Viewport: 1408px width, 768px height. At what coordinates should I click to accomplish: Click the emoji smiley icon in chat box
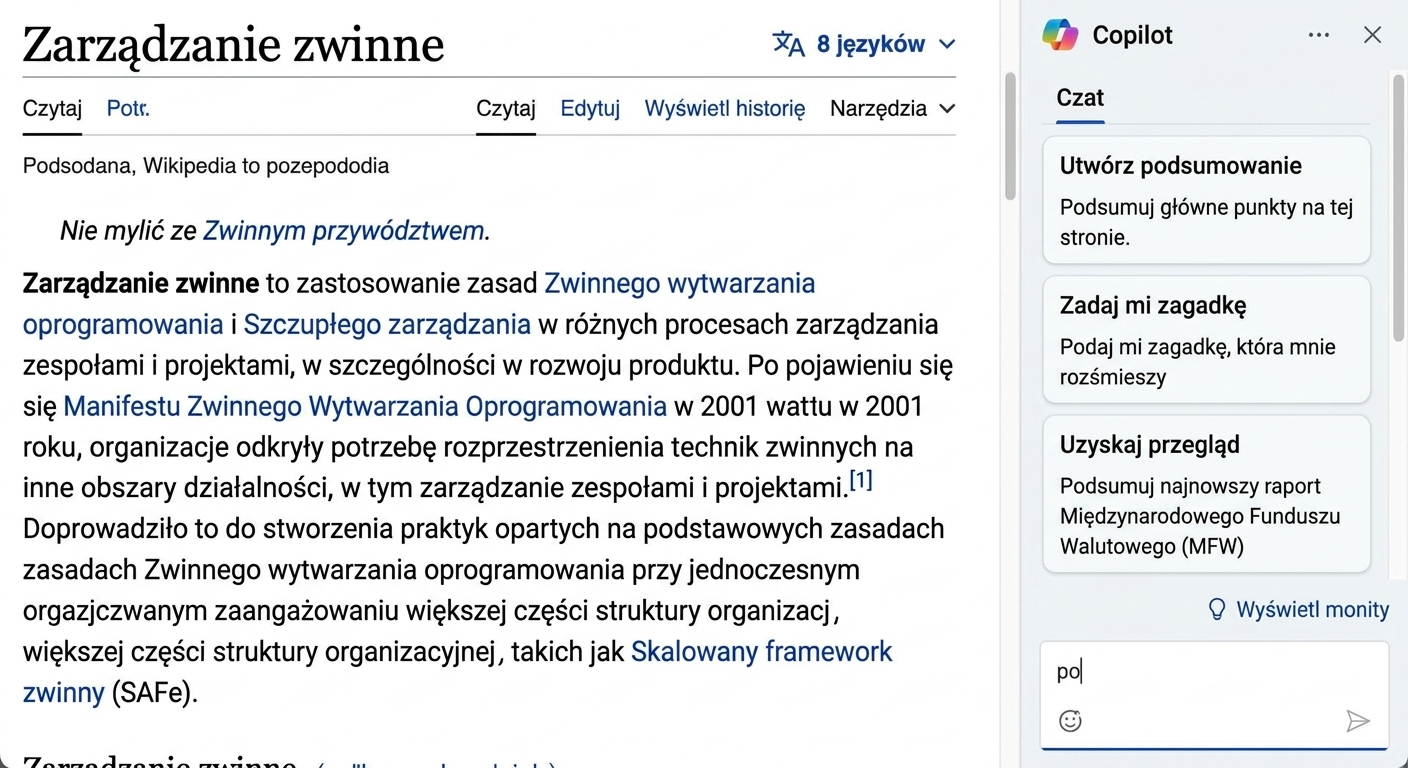[1070, 720]
